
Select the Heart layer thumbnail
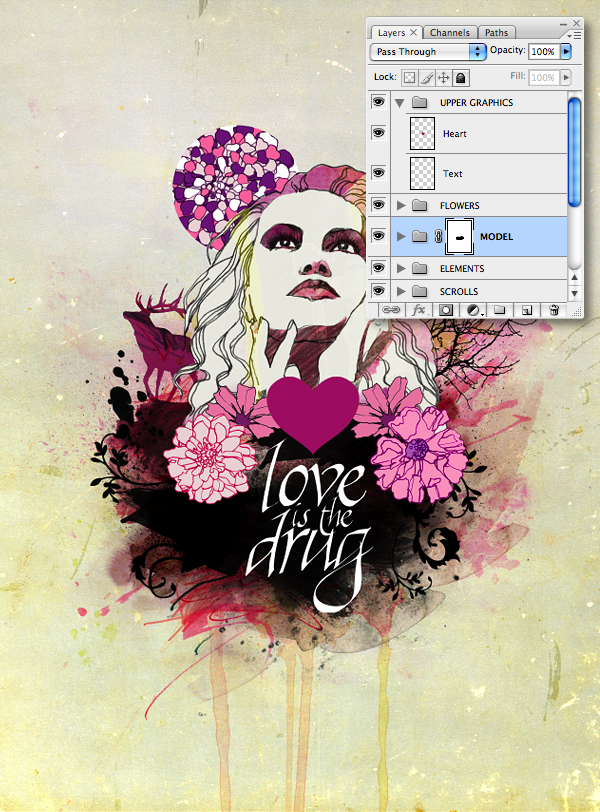(422, 133)
